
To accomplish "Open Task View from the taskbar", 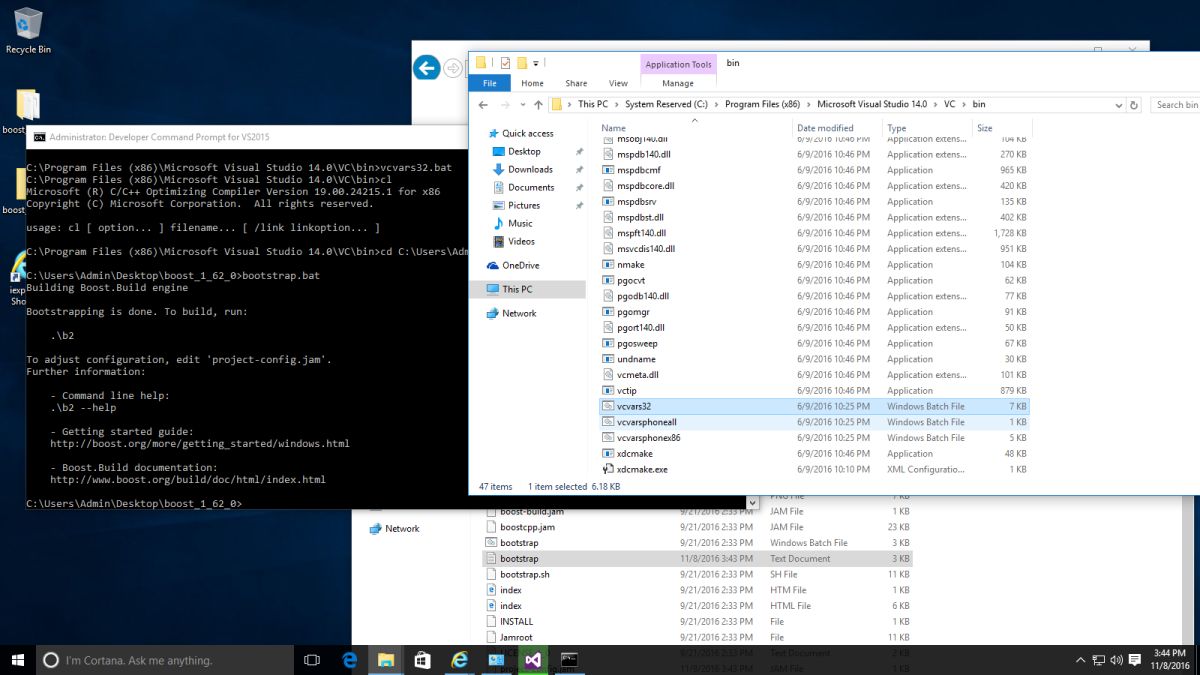I will pyautogui.click(x=311, y=660).
